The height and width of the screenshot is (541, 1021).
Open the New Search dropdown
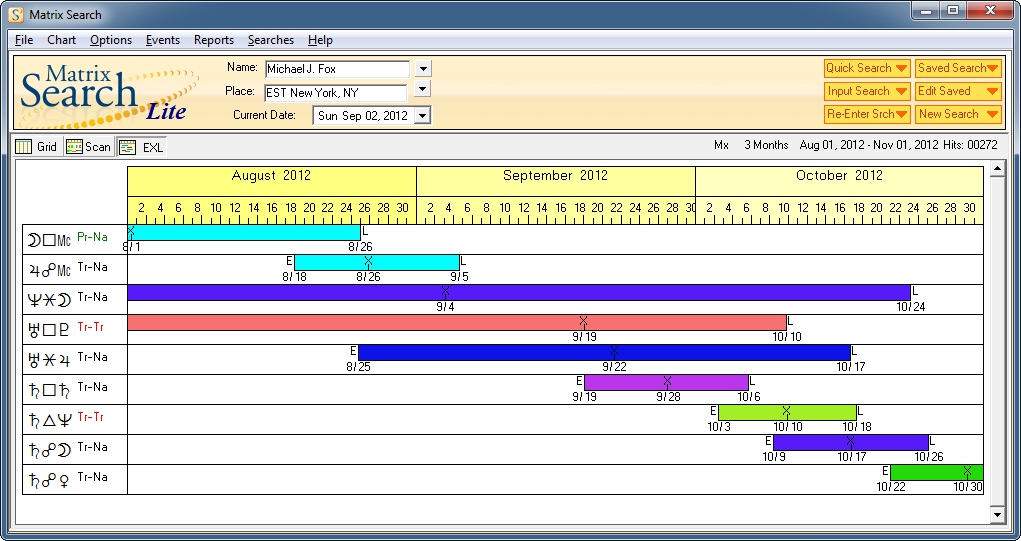pyautogui.click(x=958, y=114)
